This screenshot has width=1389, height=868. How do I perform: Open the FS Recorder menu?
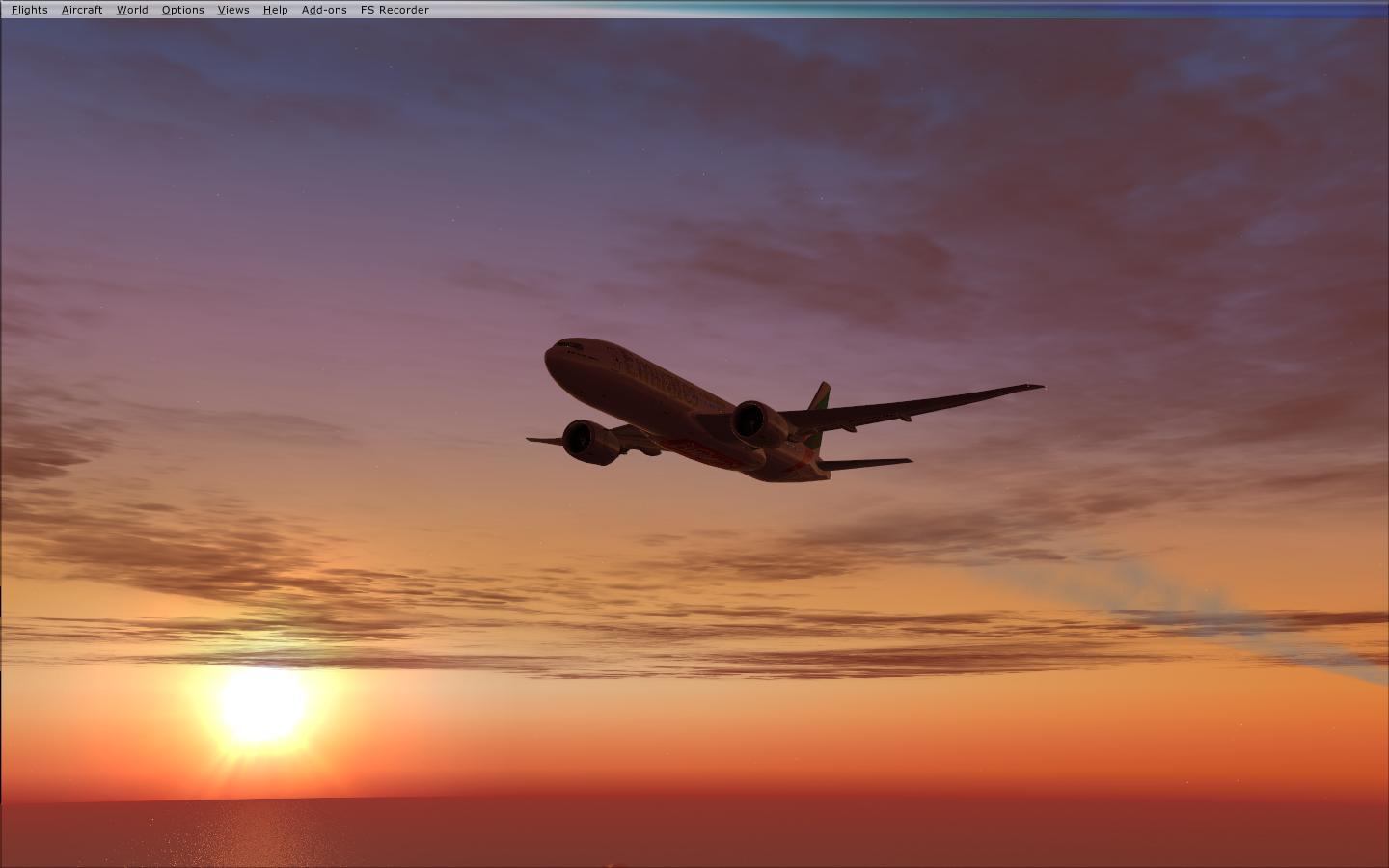pyautogui.click(x=395, y=10)
